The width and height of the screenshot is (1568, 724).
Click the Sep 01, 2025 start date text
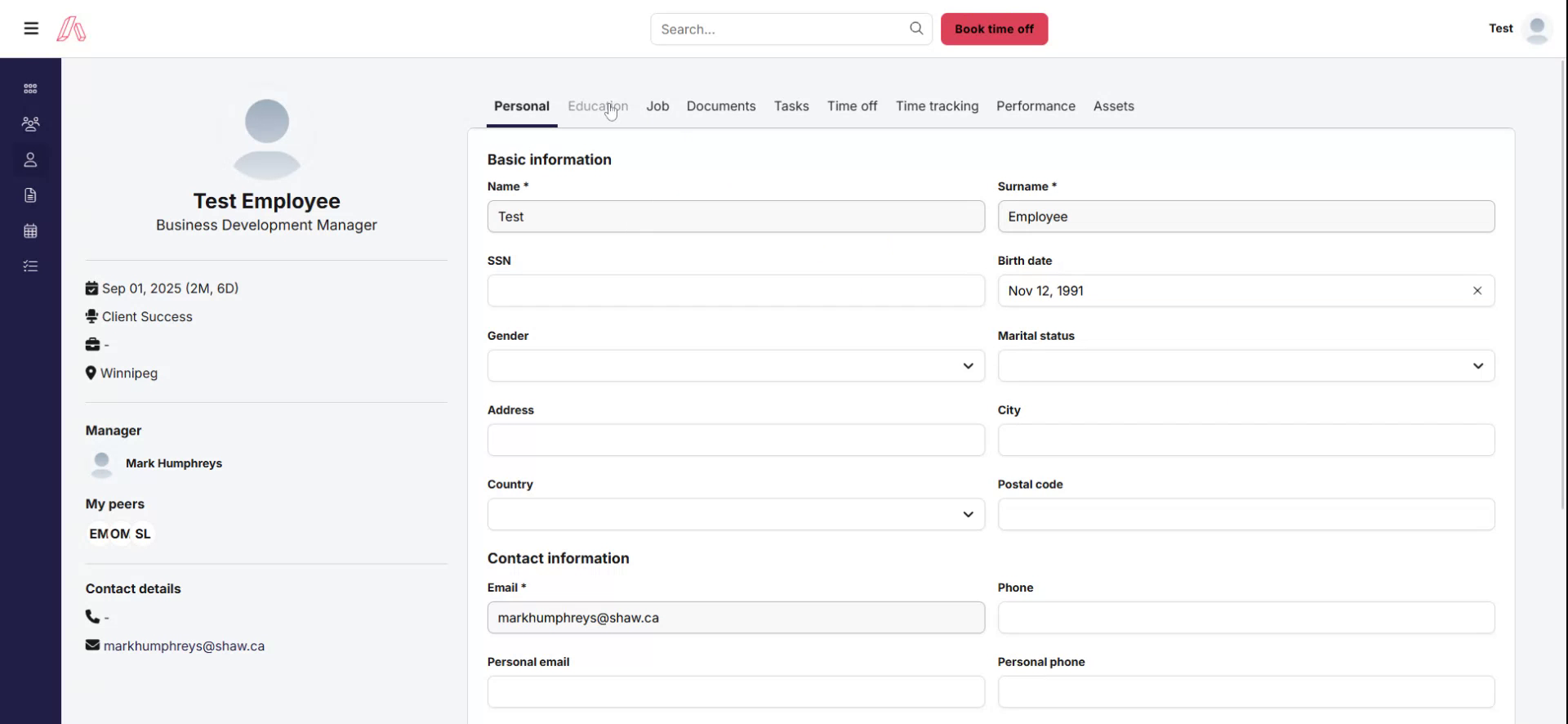pyautogui.click(x=171, y=288)
